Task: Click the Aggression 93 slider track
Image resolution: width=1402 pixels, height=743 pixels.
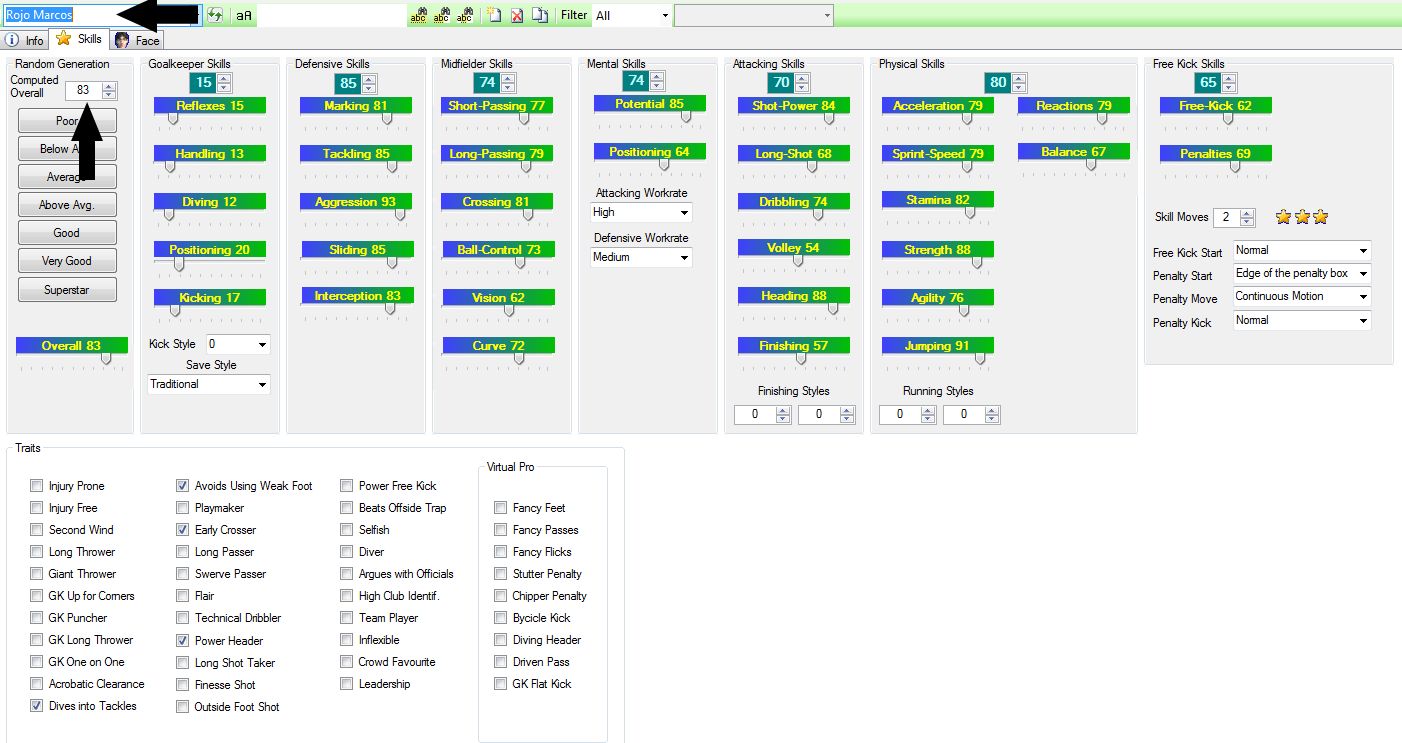Action: [355, 214]
